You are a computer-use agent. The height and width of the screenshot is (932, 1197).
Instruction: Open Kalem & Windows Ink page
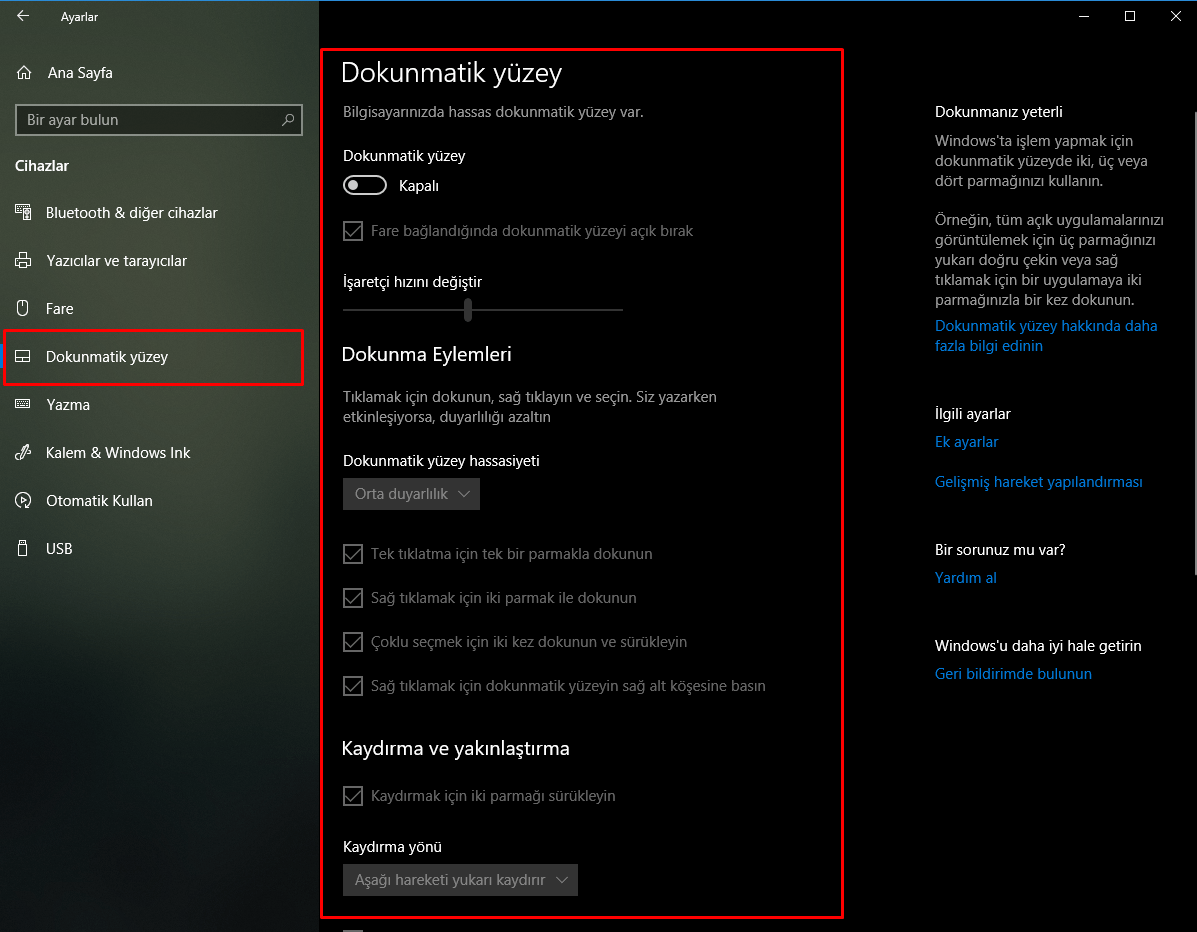pyautogui.click(x=159, y=453)
